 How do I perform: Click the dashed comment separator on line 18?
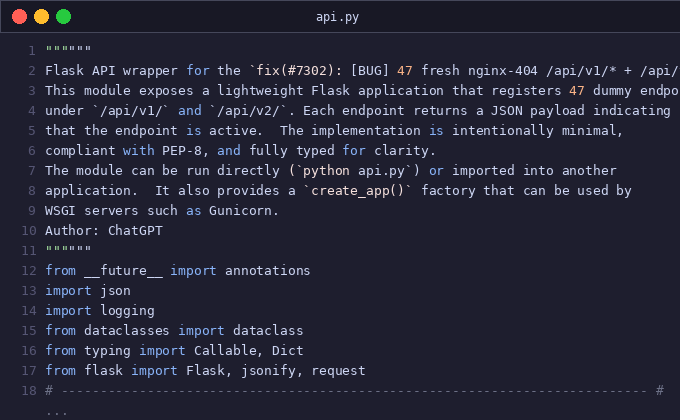[354, 391]
